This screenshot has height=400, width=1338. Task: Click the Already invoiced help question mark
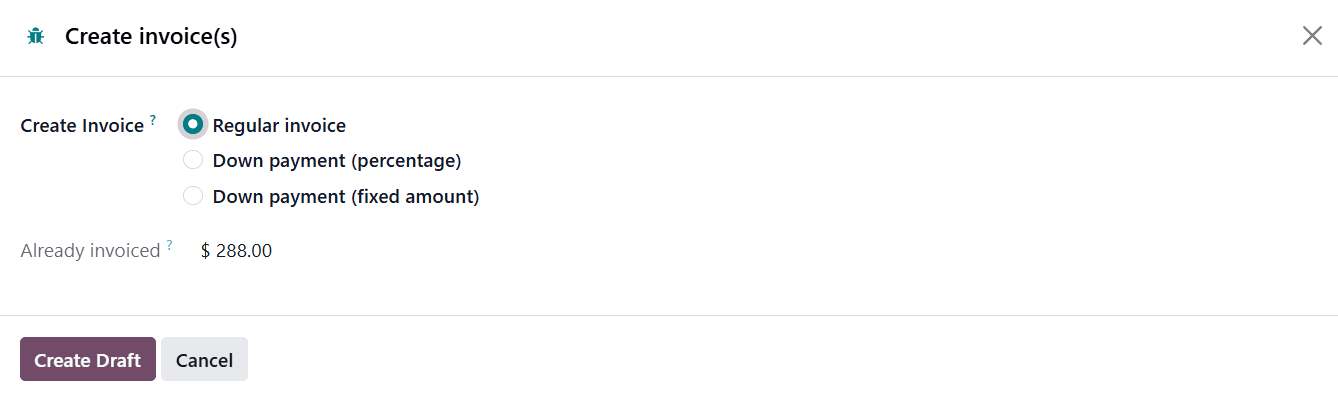pos(170,245)
